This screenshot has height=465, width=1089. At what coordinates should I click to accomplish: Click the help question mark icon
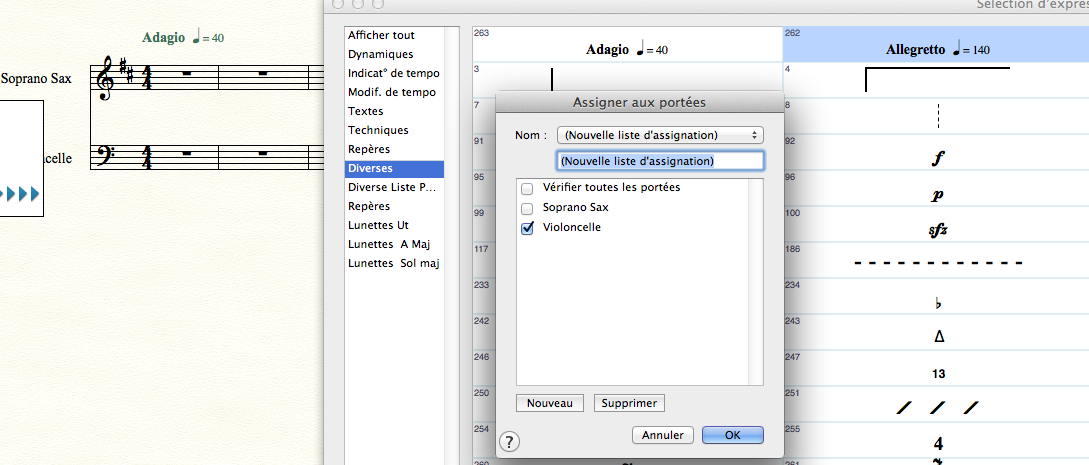509,442
